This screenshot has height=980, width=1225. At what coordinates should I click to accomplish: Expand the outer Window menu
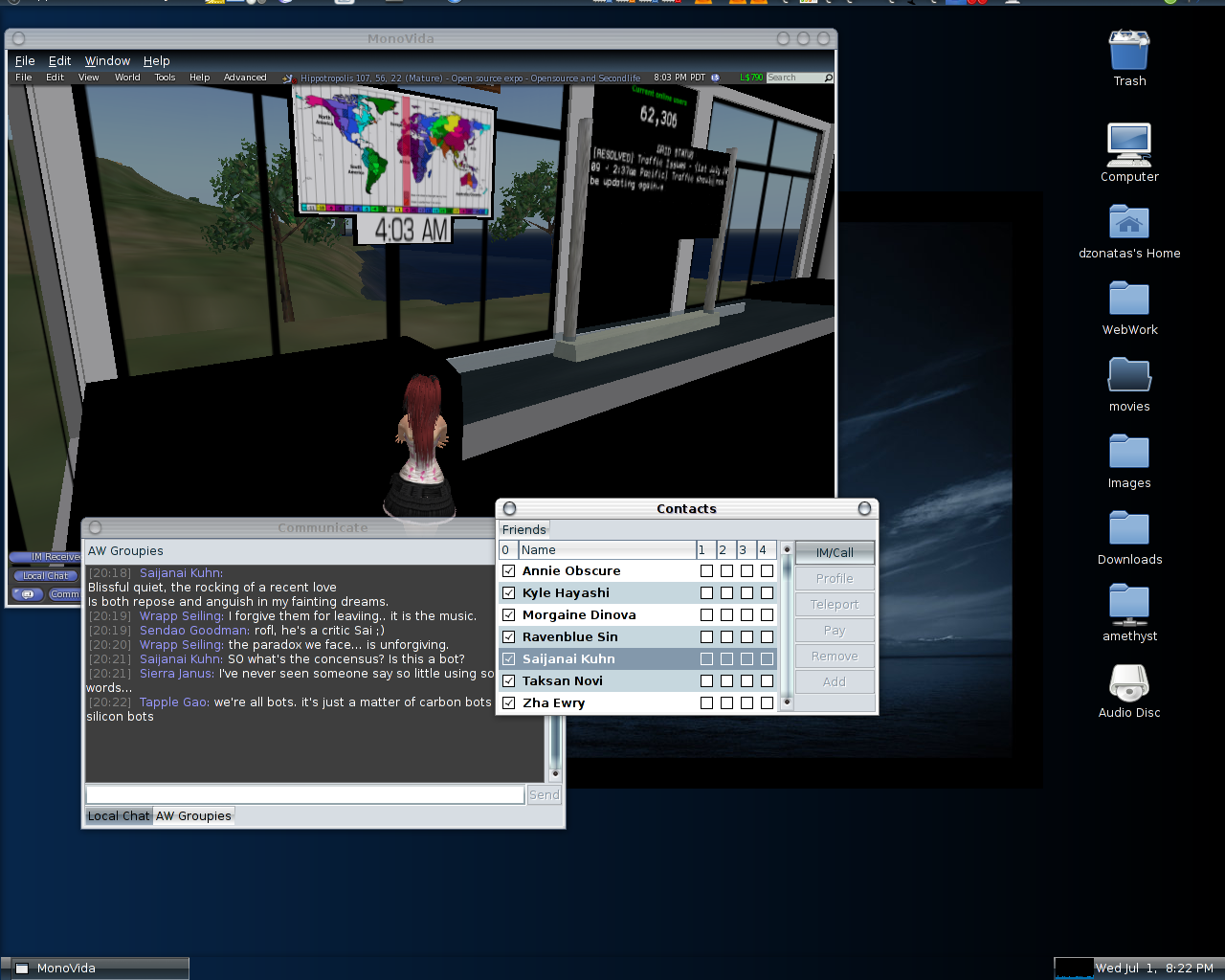tap(107, 61)
